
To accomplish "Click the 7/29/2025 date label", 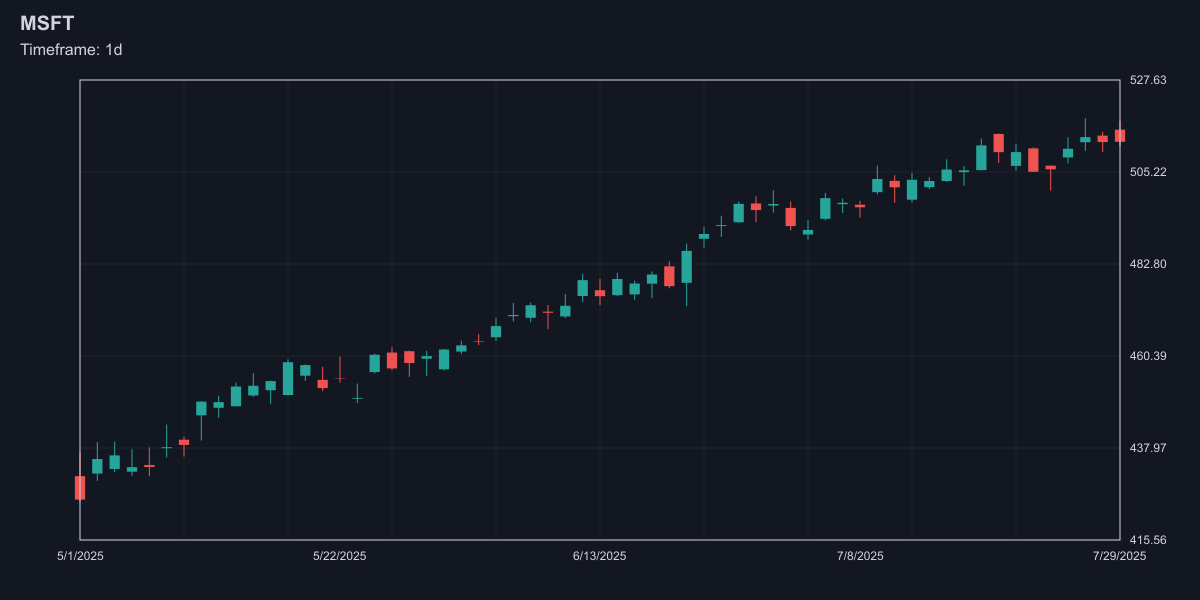I will [1120, 556].
